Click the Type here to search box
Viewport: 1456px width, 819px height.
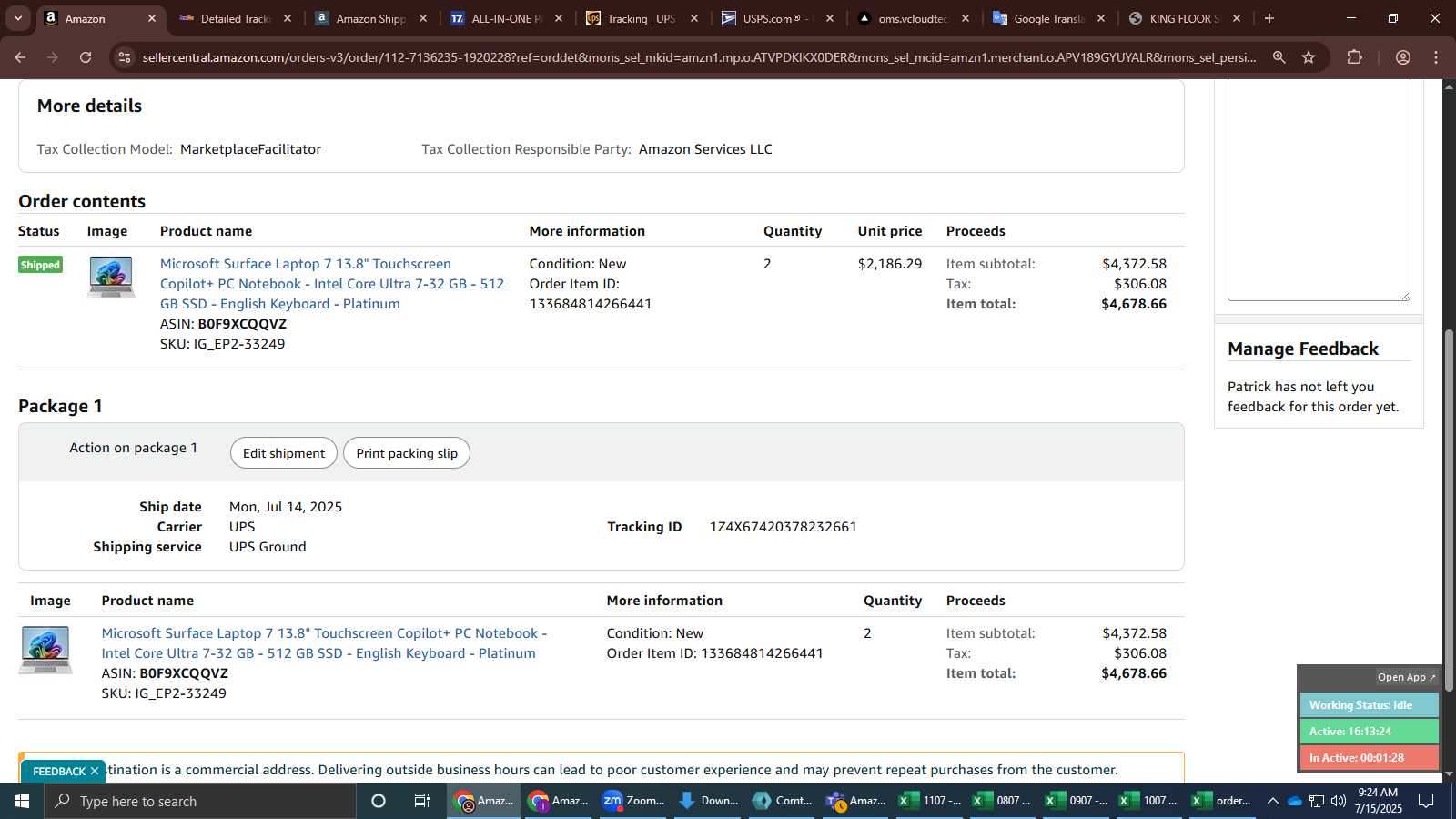[x=200, y=801]
